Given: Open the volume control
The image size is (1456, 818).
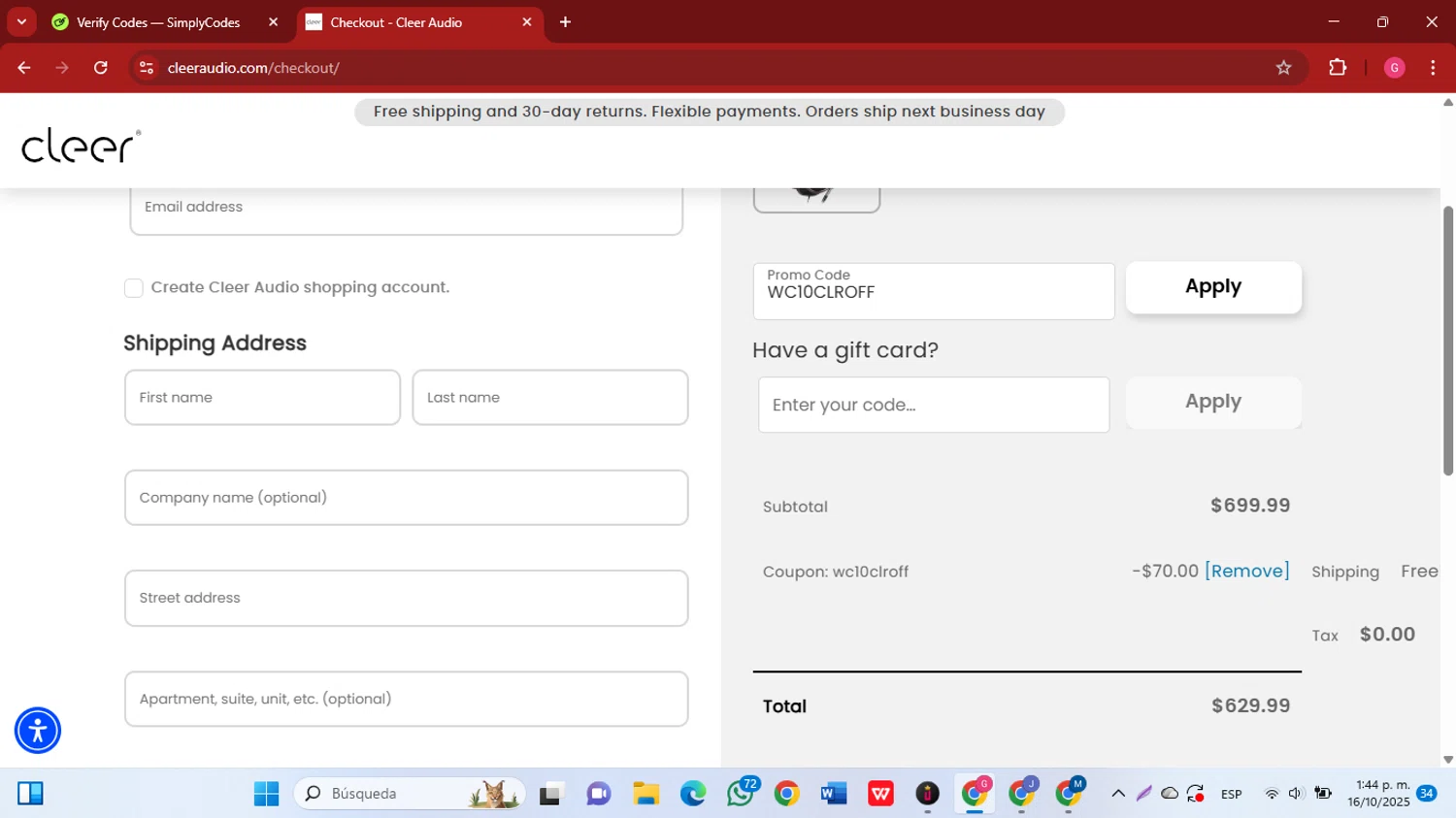Looking at the screenshot, I should 1296,794.
